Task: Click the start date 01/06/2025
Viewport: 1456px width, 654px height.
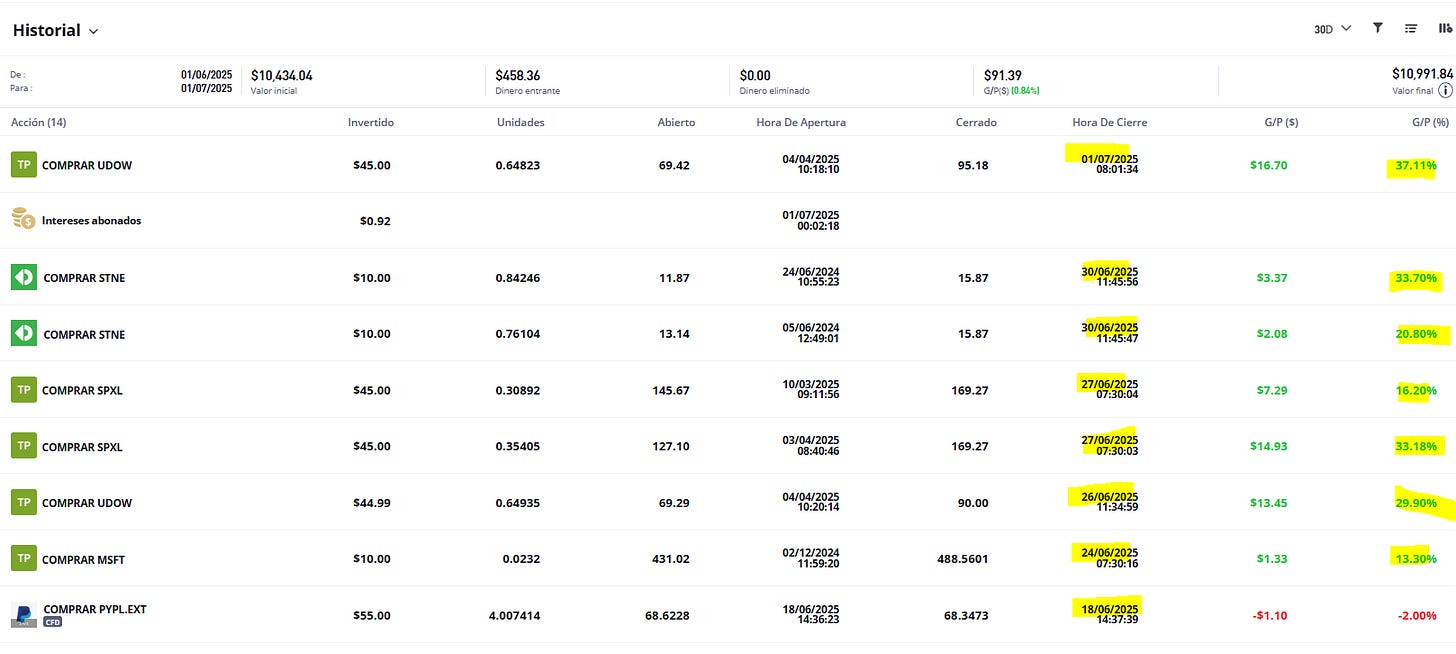Action: click(x=206, y=75)
